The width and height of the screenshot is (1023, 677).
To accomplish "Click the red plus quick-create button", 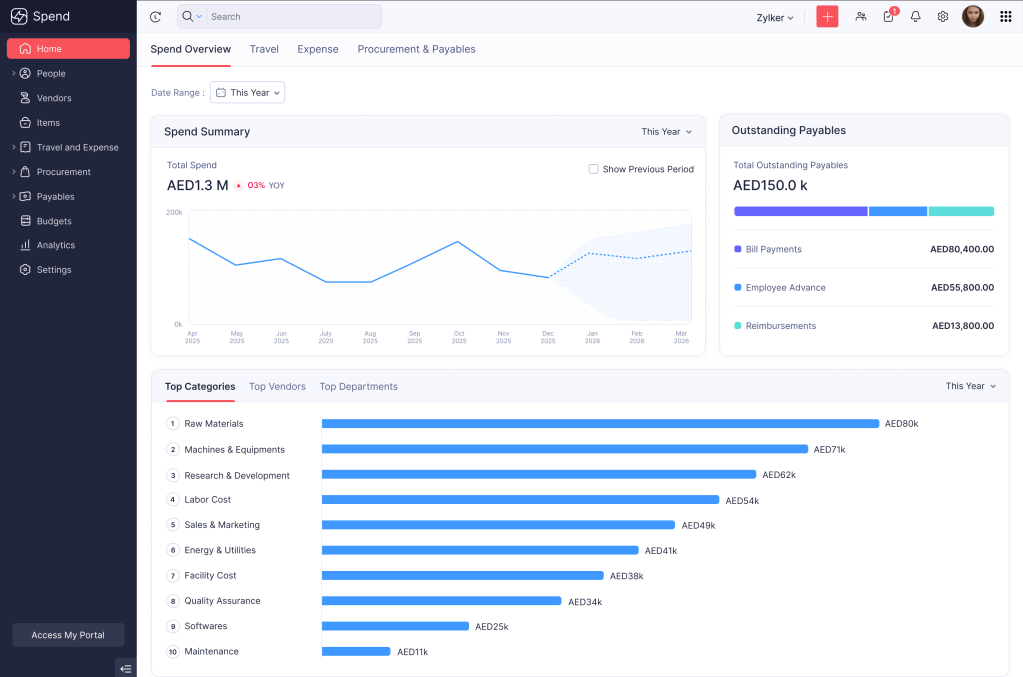I will point(827,17).
